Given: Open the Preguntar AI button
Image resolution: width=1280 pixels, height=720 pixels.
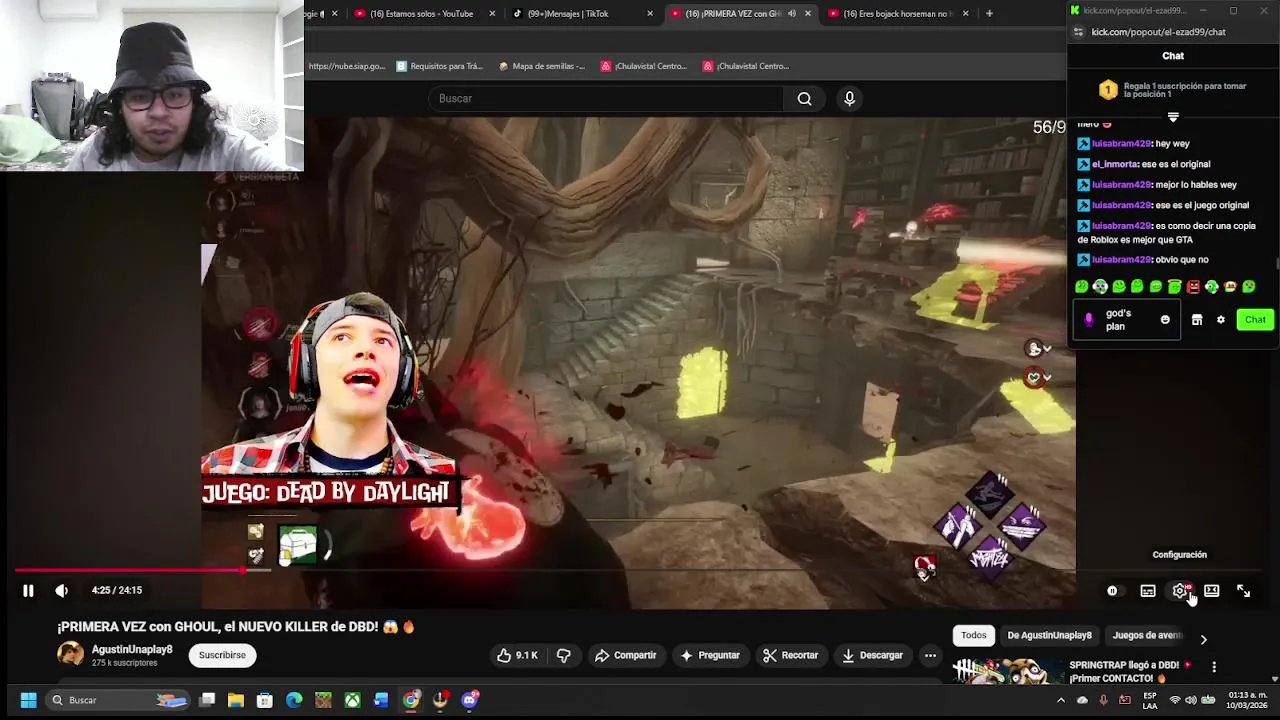Looking at the screenshot, I should point(710,655).
